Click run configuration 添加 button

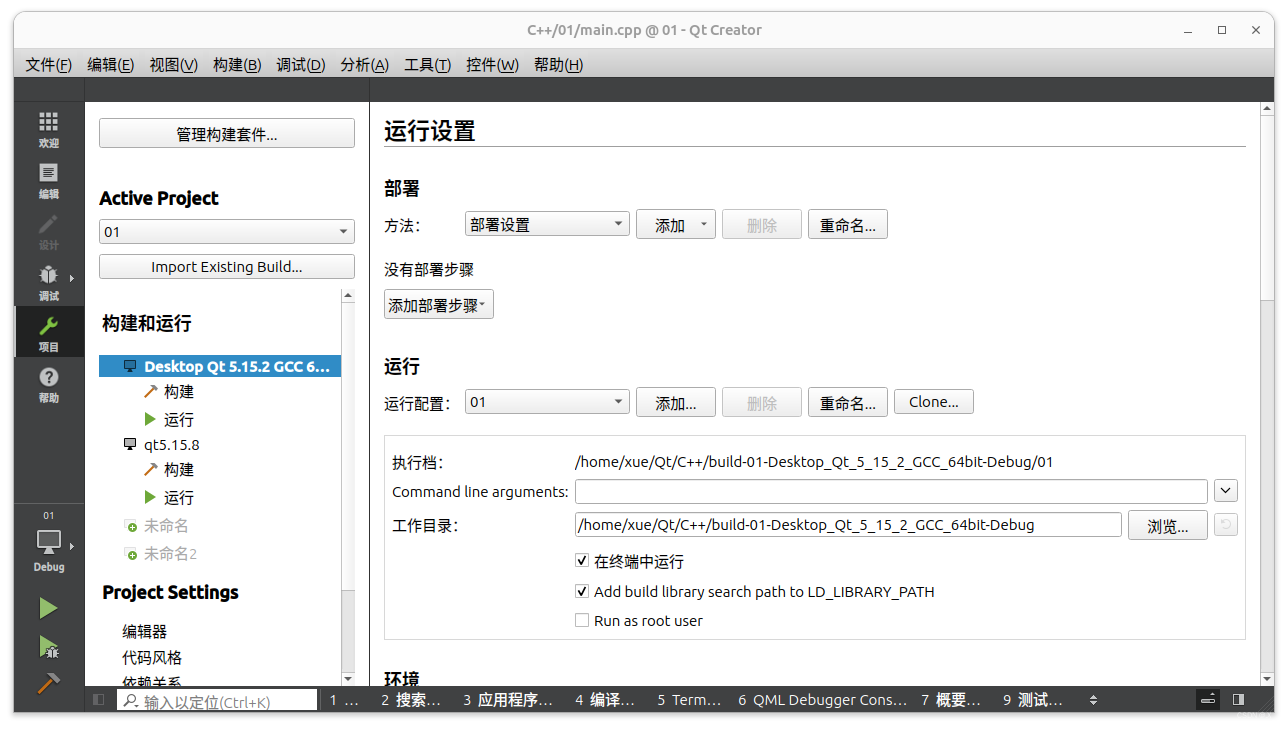[x=676, y=402]
